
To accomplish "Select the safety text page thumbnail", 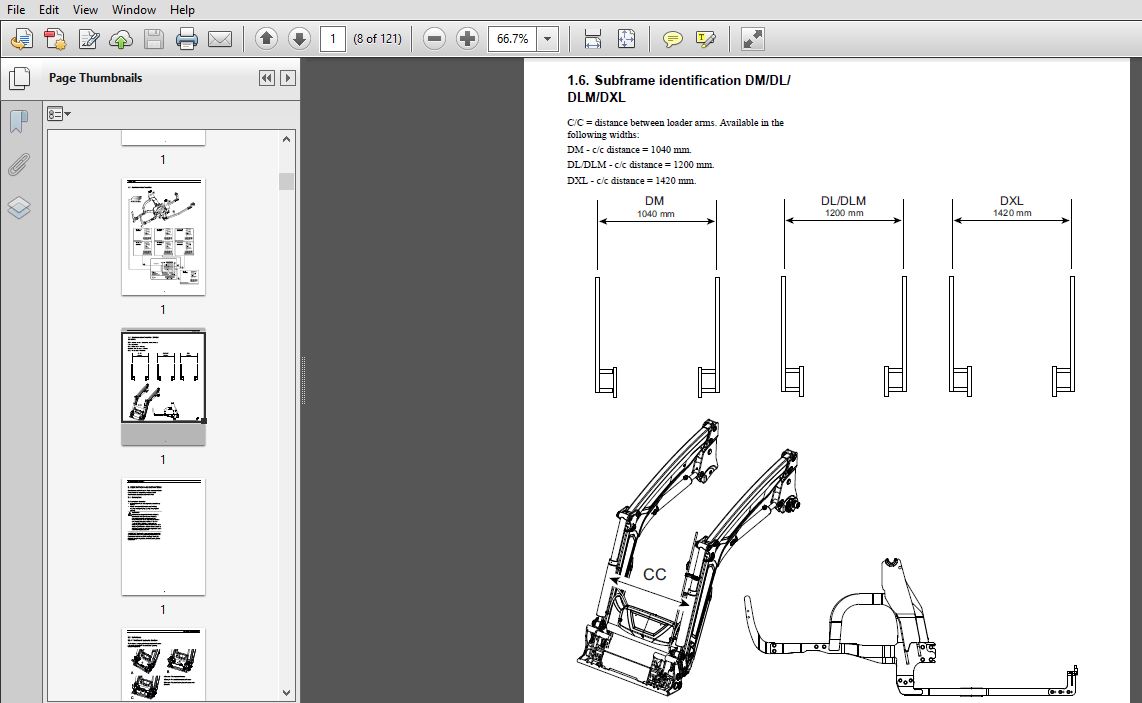I will [x=163, y=537].
